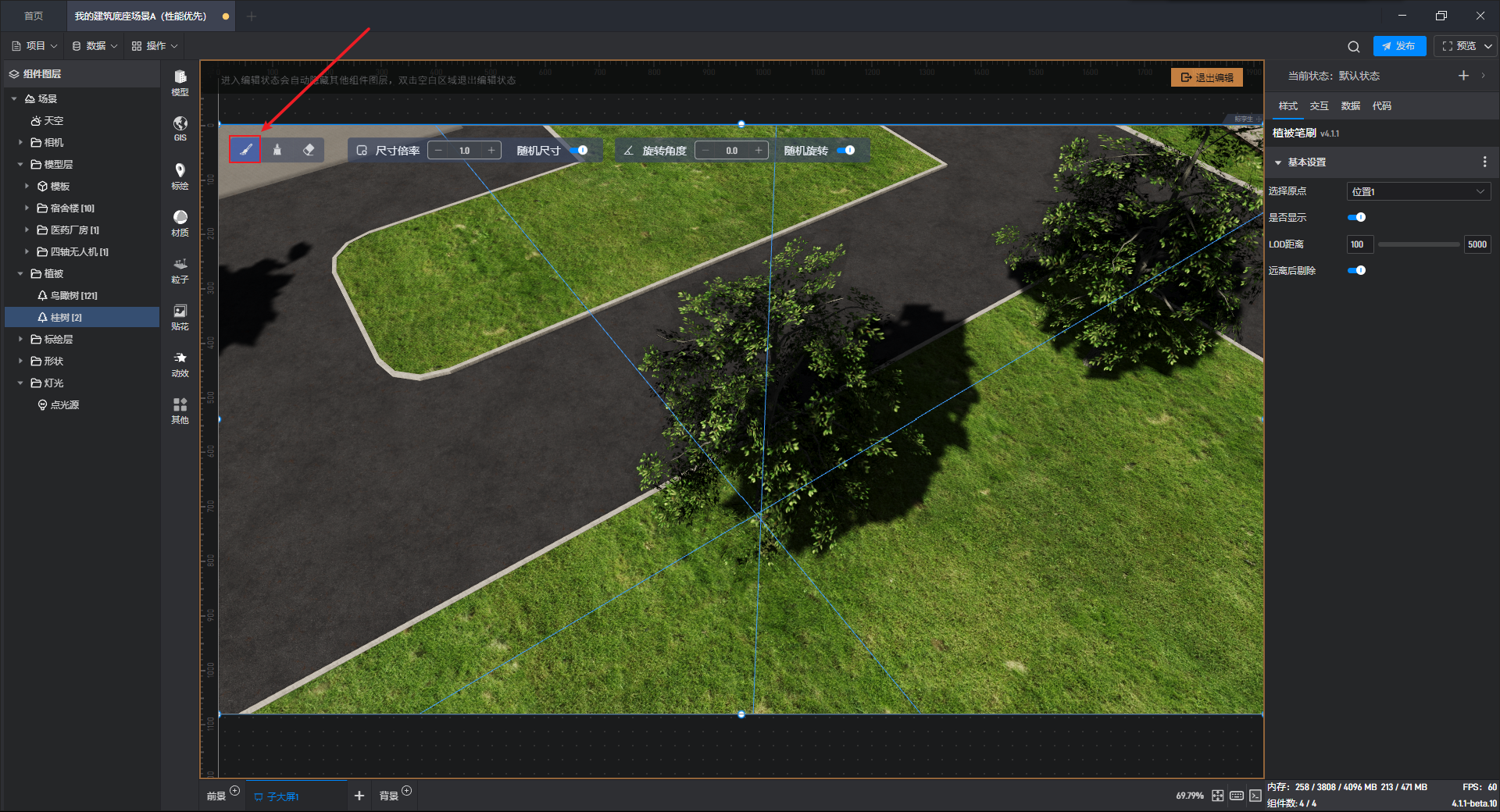
Task: Click the 发布 publish button
Action: [1399, 46]
